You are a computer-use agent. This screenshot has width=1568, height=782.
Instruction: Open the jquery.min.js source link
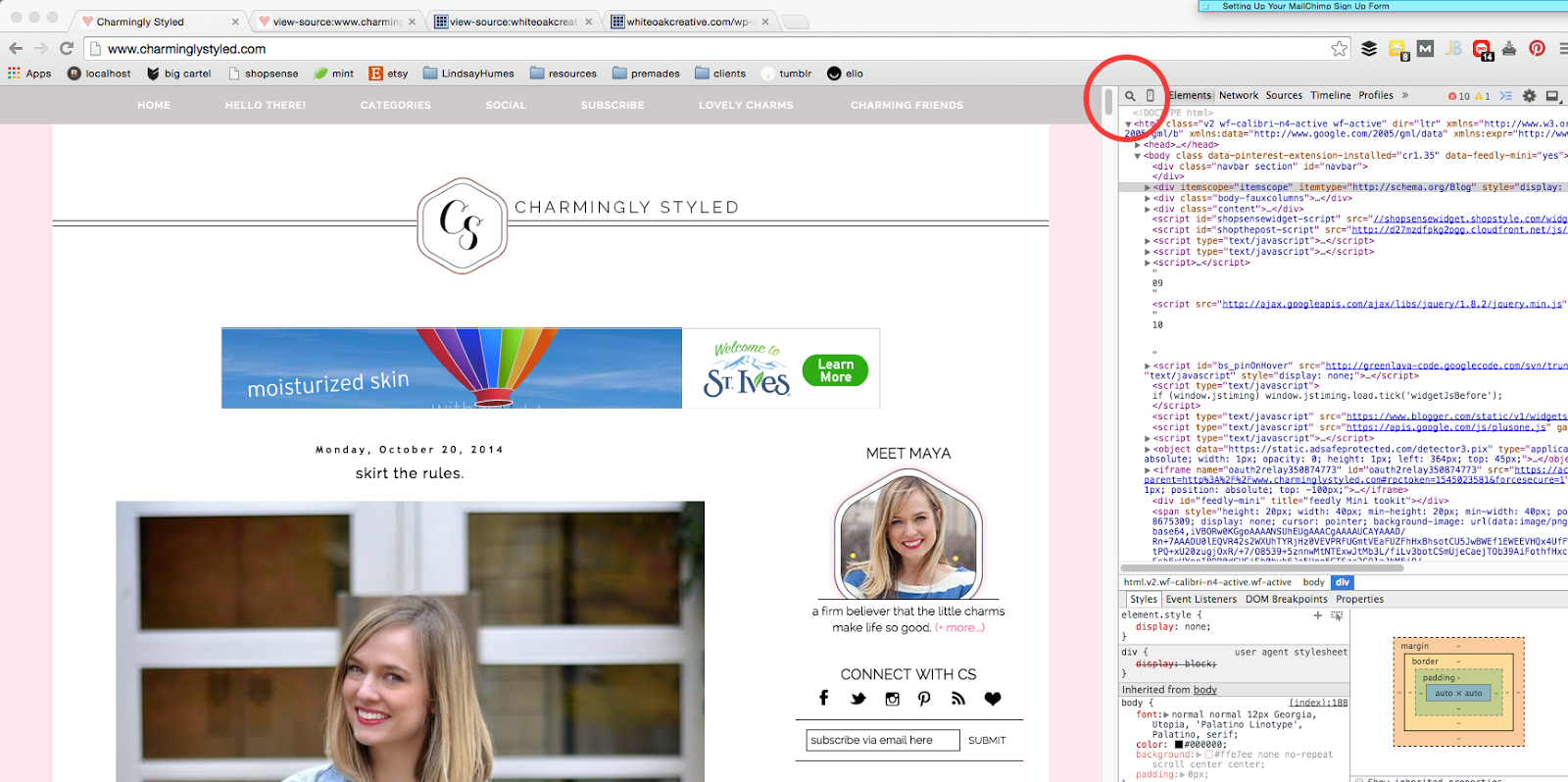(1393, 304)
